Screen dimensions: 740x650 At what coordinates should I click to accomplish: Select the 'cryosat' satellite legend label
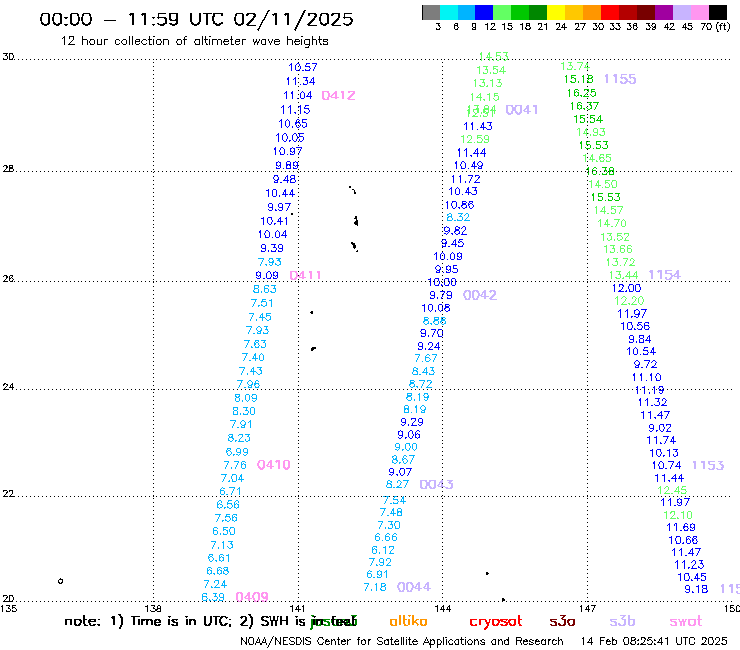(x=496, y=621)
